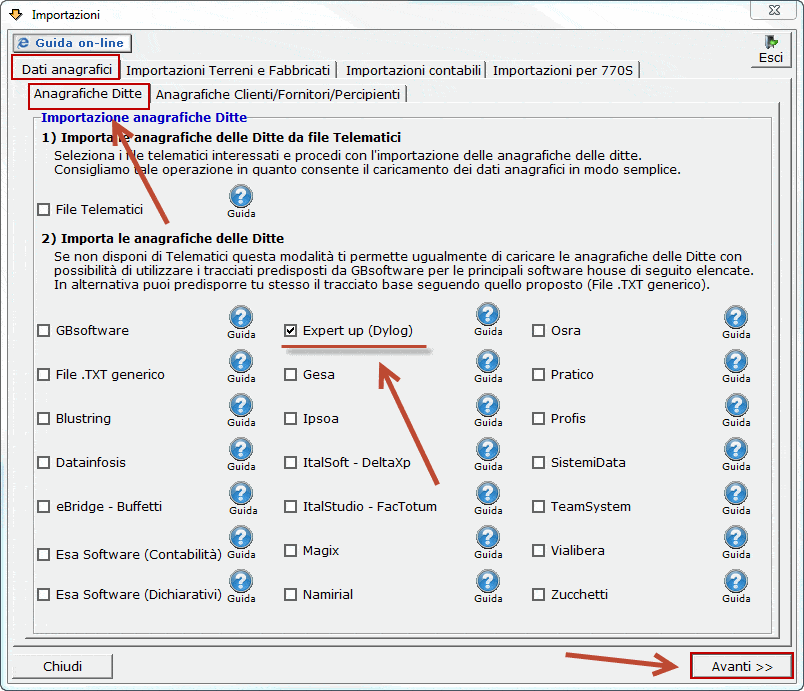This screenshot has height=691, width=804.
Task: Uncheck the Expert up (Dylog) checkbox
Action: coord(291,330)
